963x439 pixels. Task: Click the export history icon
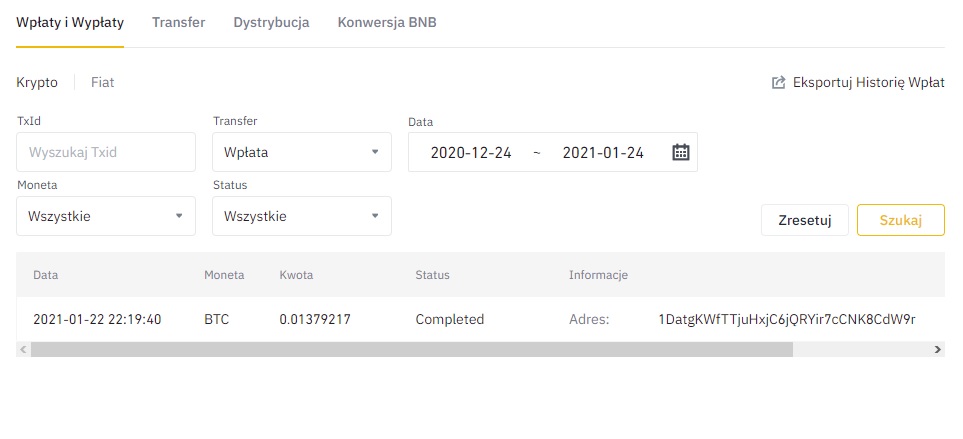778,82
